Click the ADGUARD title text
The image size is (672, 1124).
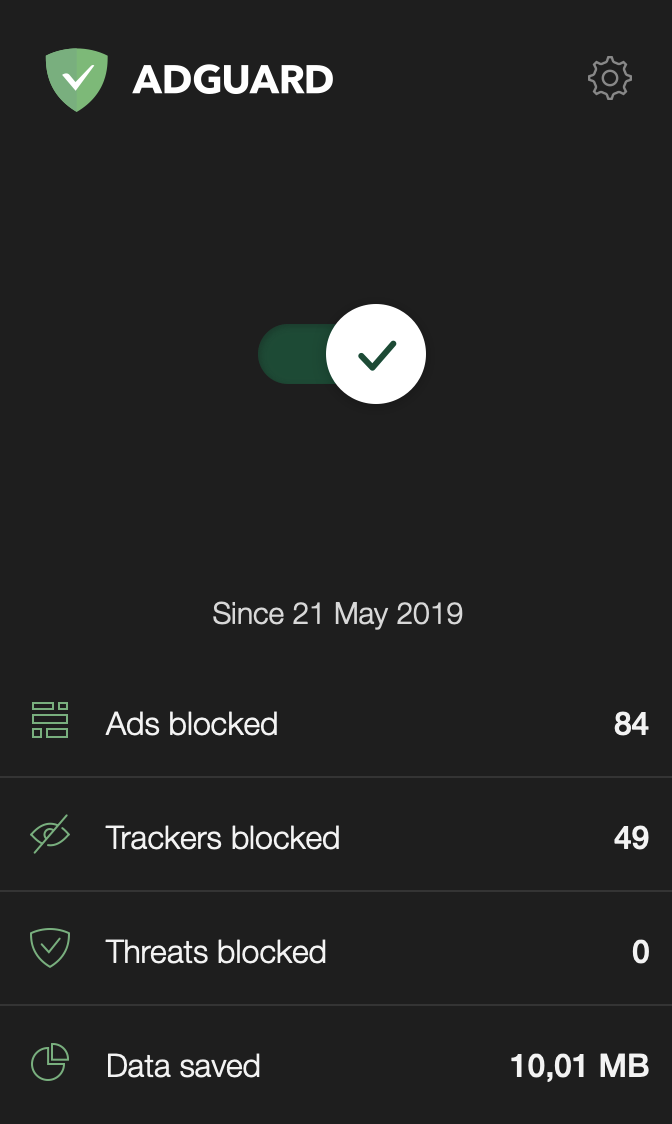point(233,80)
